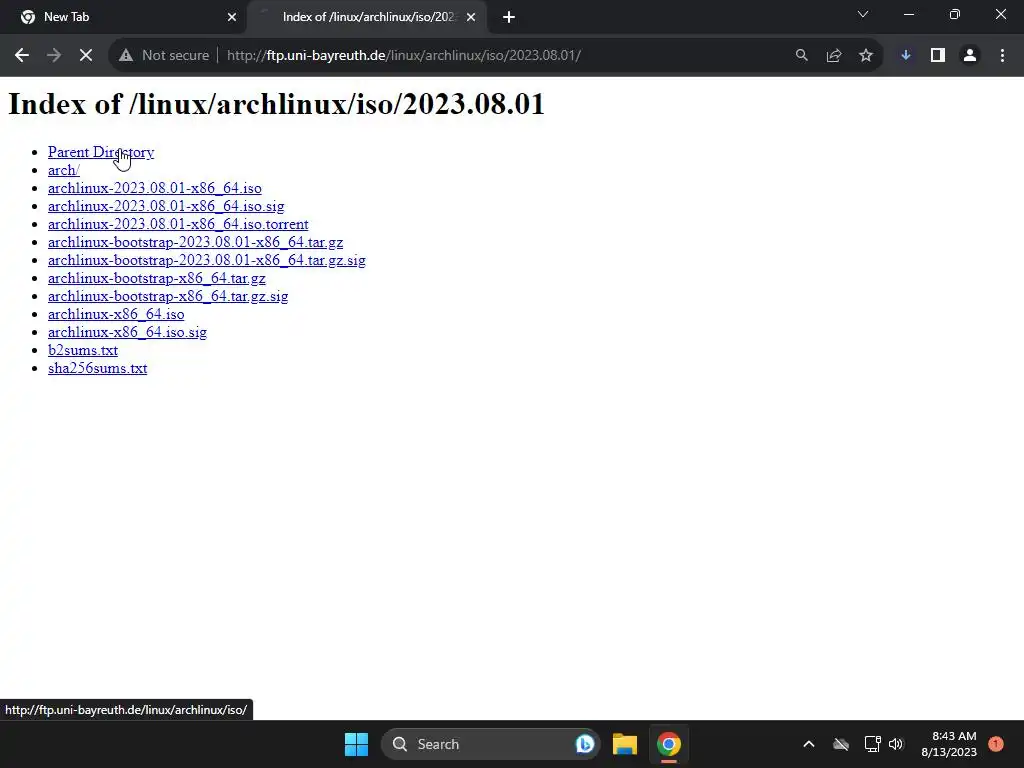Click the OneDrive cloud tray icon
The image size is (1024, 768).
[x=841, y=744]
